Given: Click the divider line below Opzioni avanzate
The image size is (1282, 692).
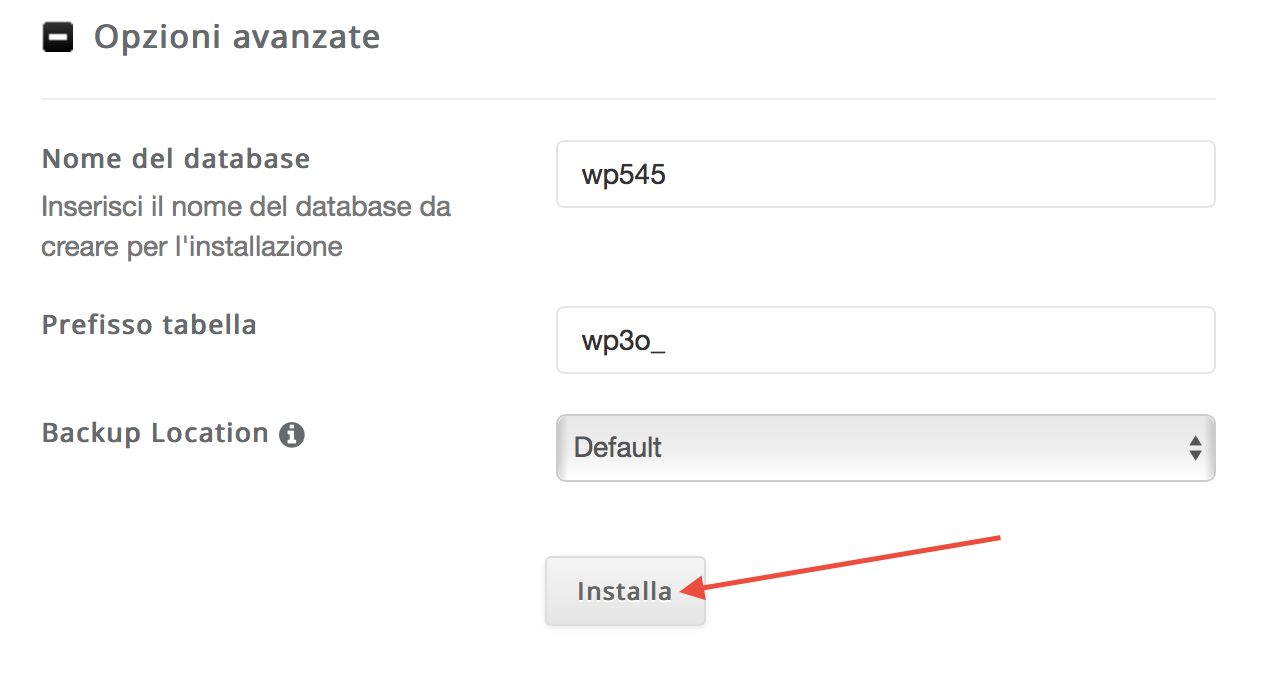Looking at the screenshot, I should point(628,99).
